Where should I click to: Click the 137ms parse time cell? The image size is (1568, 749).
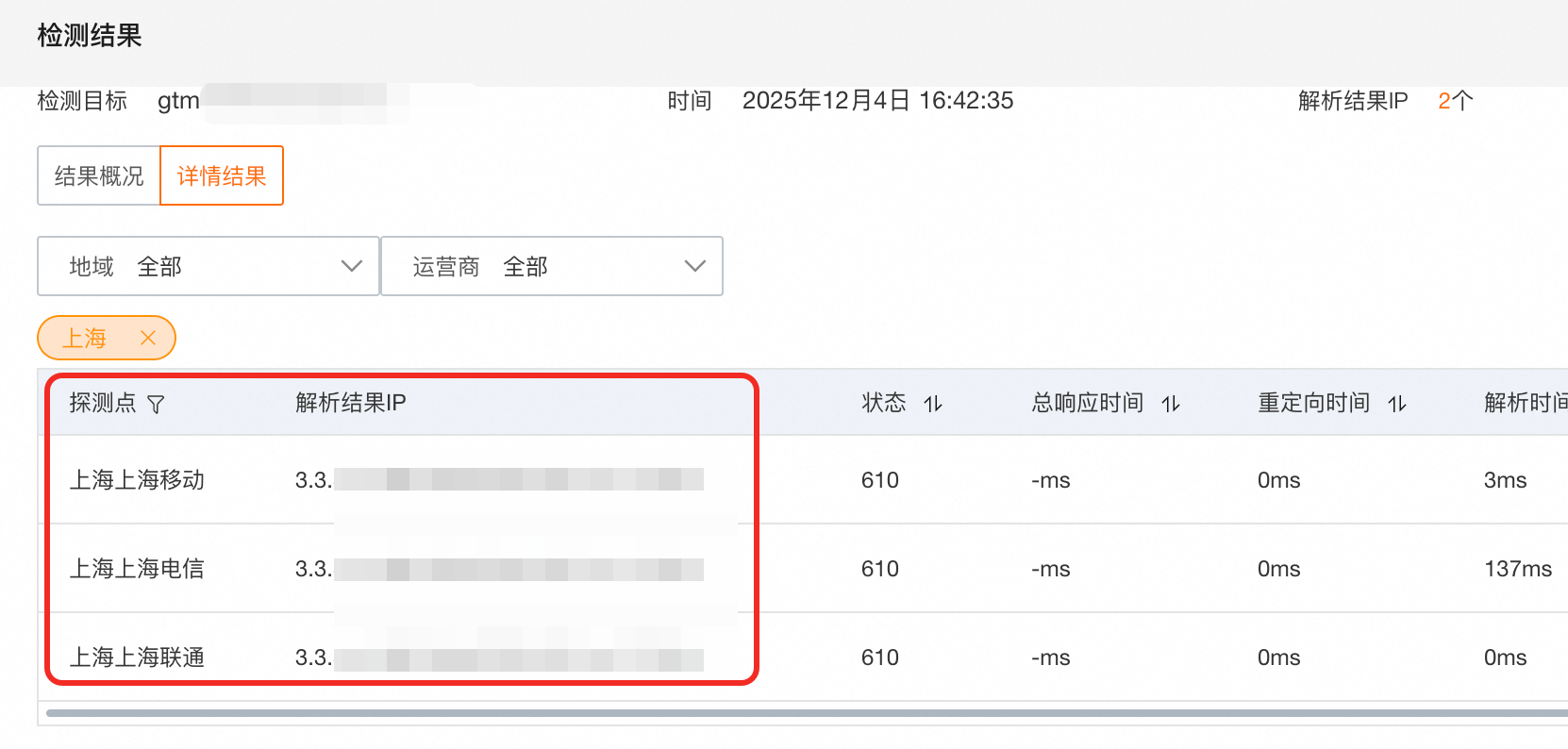click(1517, 569)
